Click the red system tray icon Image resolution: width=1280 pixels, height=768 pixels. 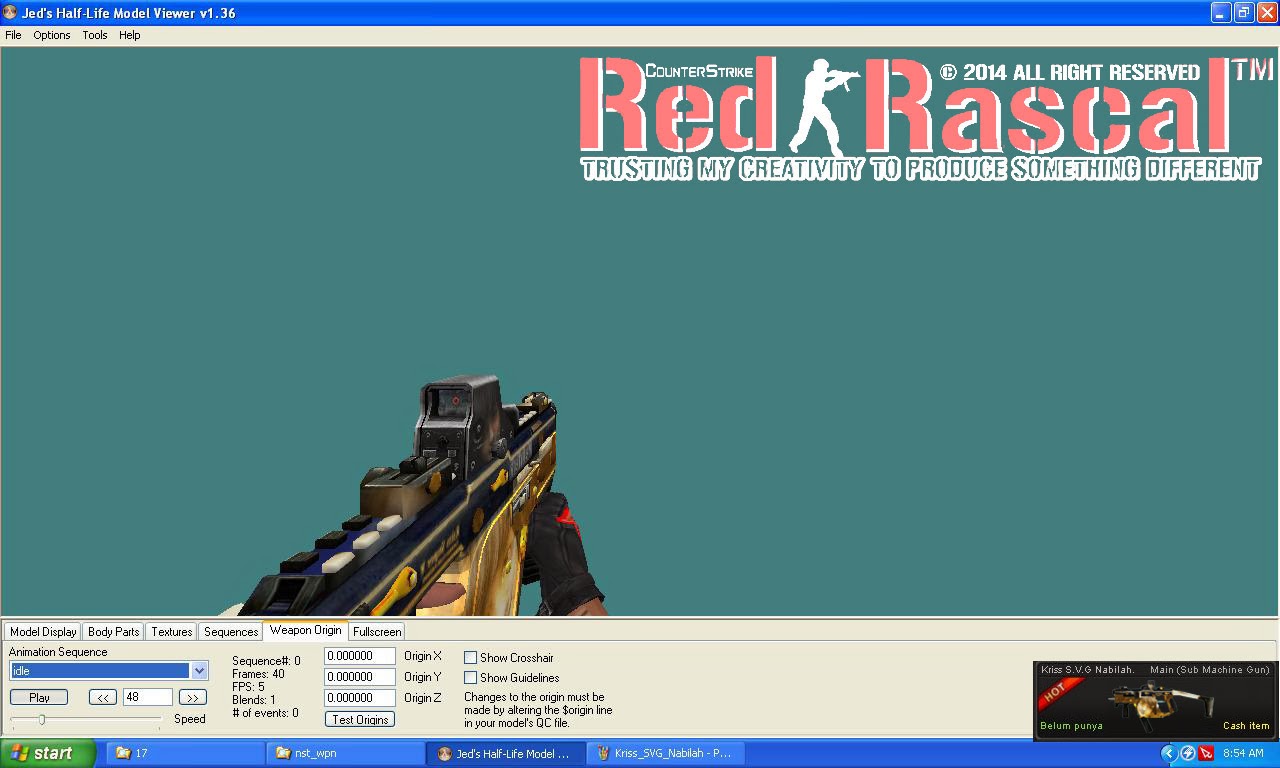click(1206, 753)
